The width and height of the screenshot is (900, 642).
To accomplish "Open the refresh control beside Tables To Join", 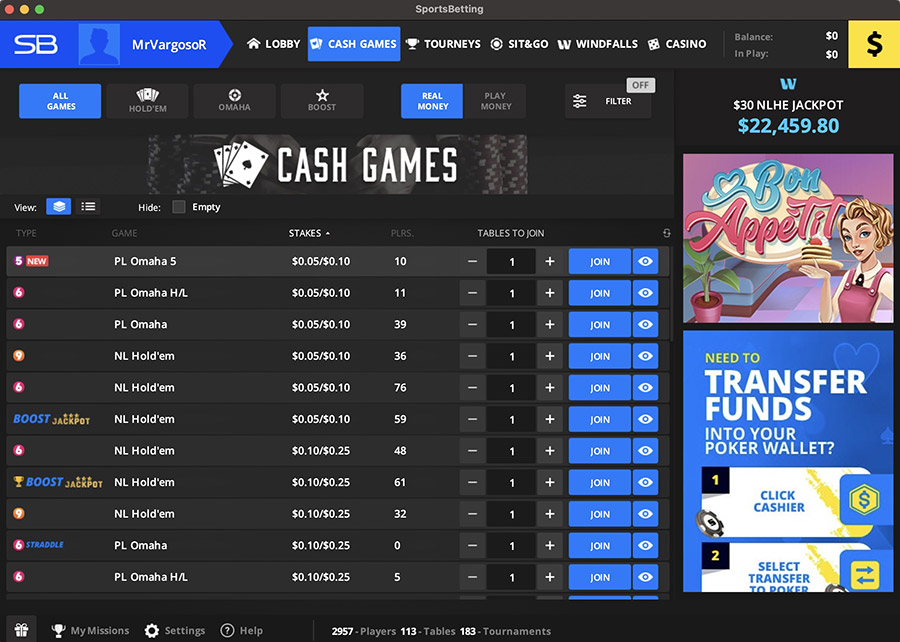I will 666,233.
